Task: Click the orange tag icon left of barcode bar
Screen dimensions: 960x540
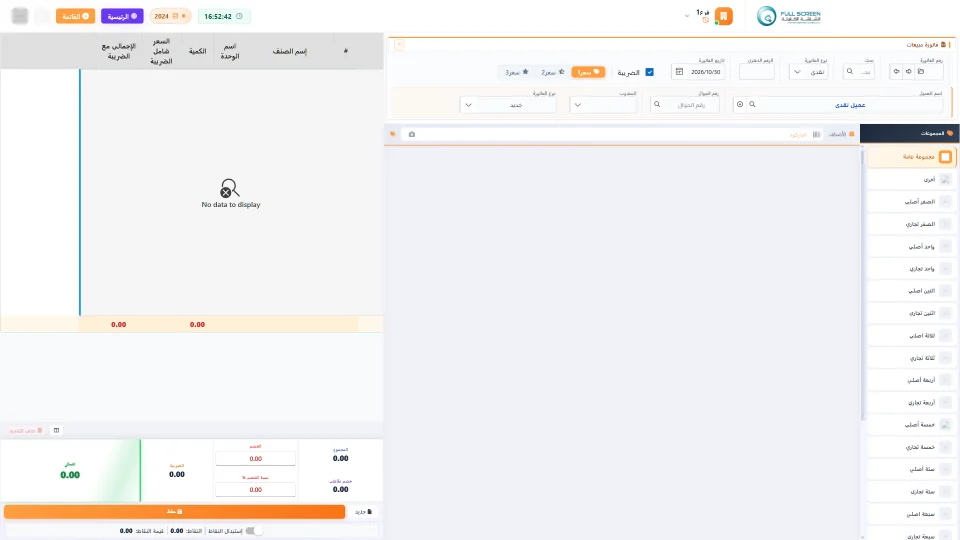Action: tap(392, 134)
